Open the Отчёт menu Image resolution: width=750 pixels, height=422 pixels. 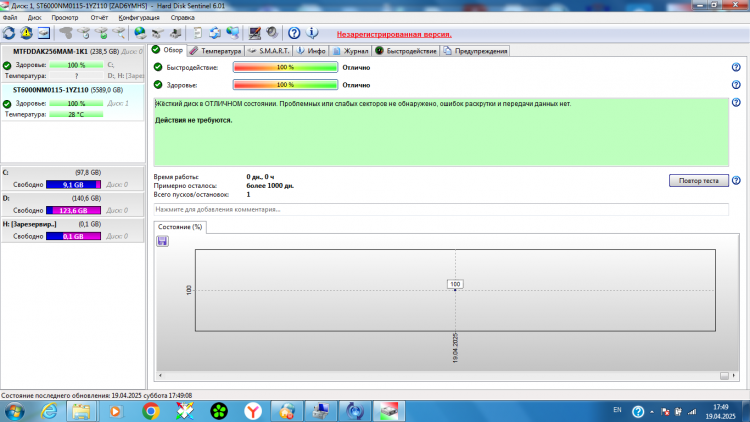pos(99,17)
